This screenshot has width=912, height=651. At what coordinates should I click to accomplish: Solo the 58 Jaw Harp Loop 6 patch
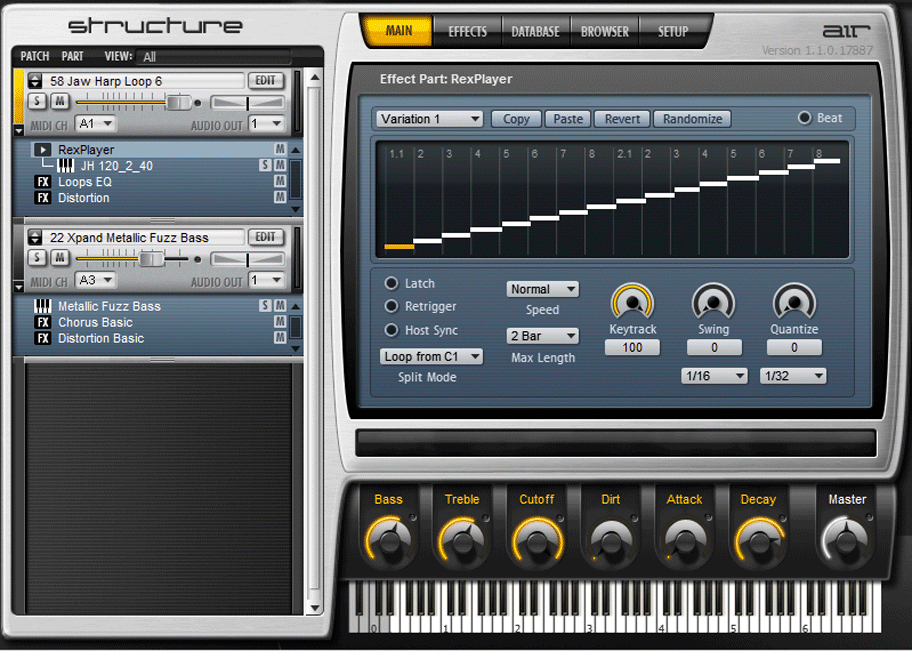tap(37, 102)
